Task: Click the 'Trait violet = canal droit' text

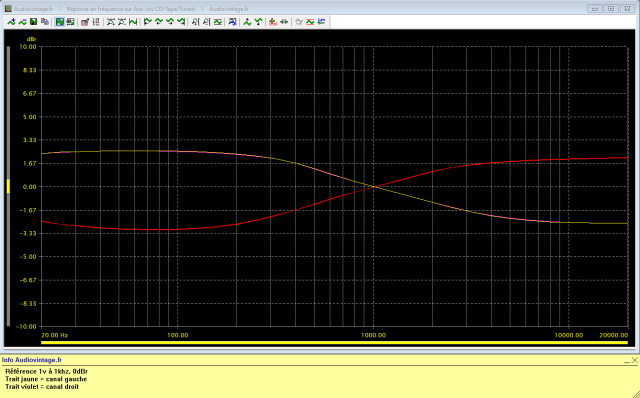Action: (42, 387)
